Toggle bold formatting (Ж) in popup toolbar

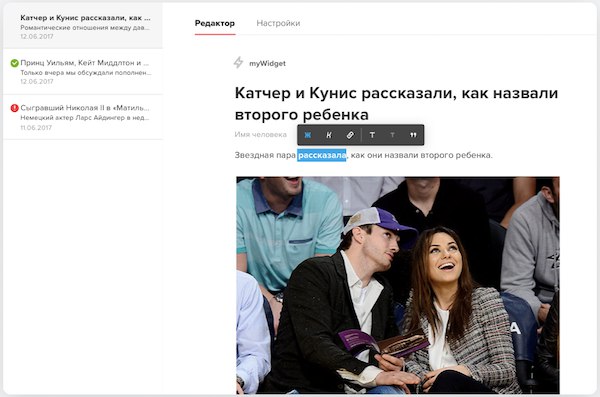tap(308, 135)
